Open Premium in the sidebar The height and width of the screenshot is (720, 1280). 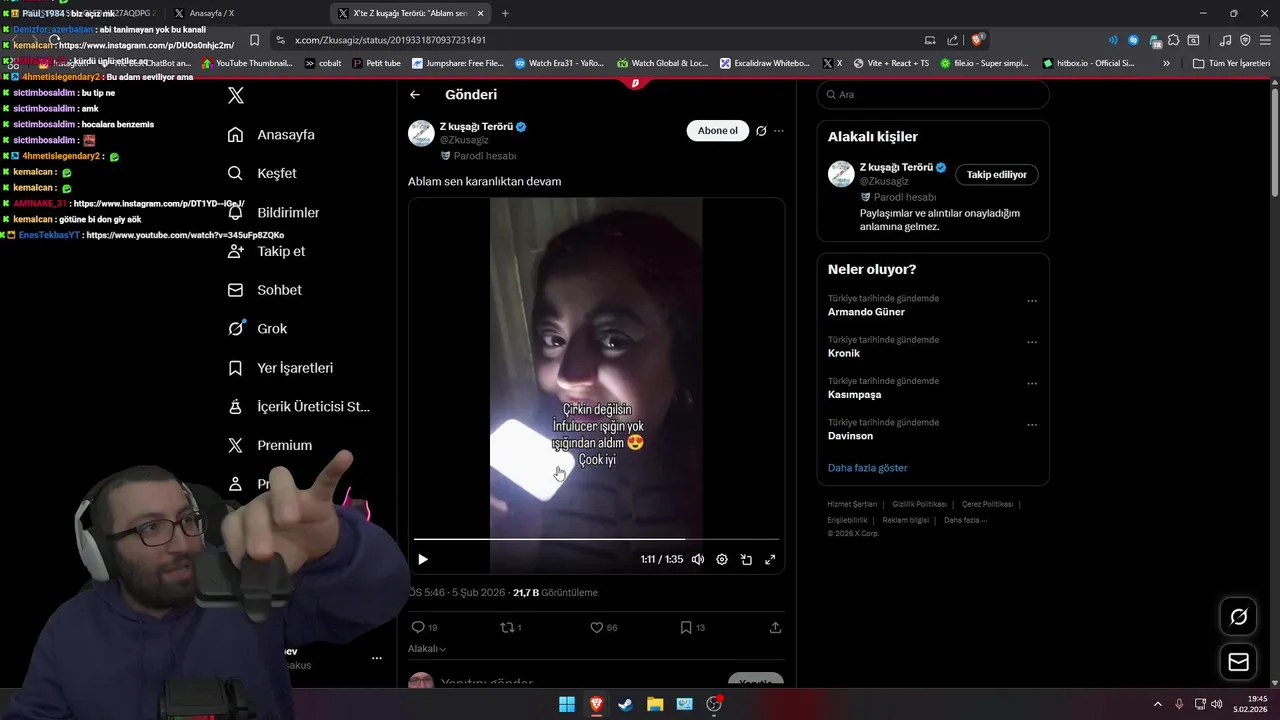269,445
